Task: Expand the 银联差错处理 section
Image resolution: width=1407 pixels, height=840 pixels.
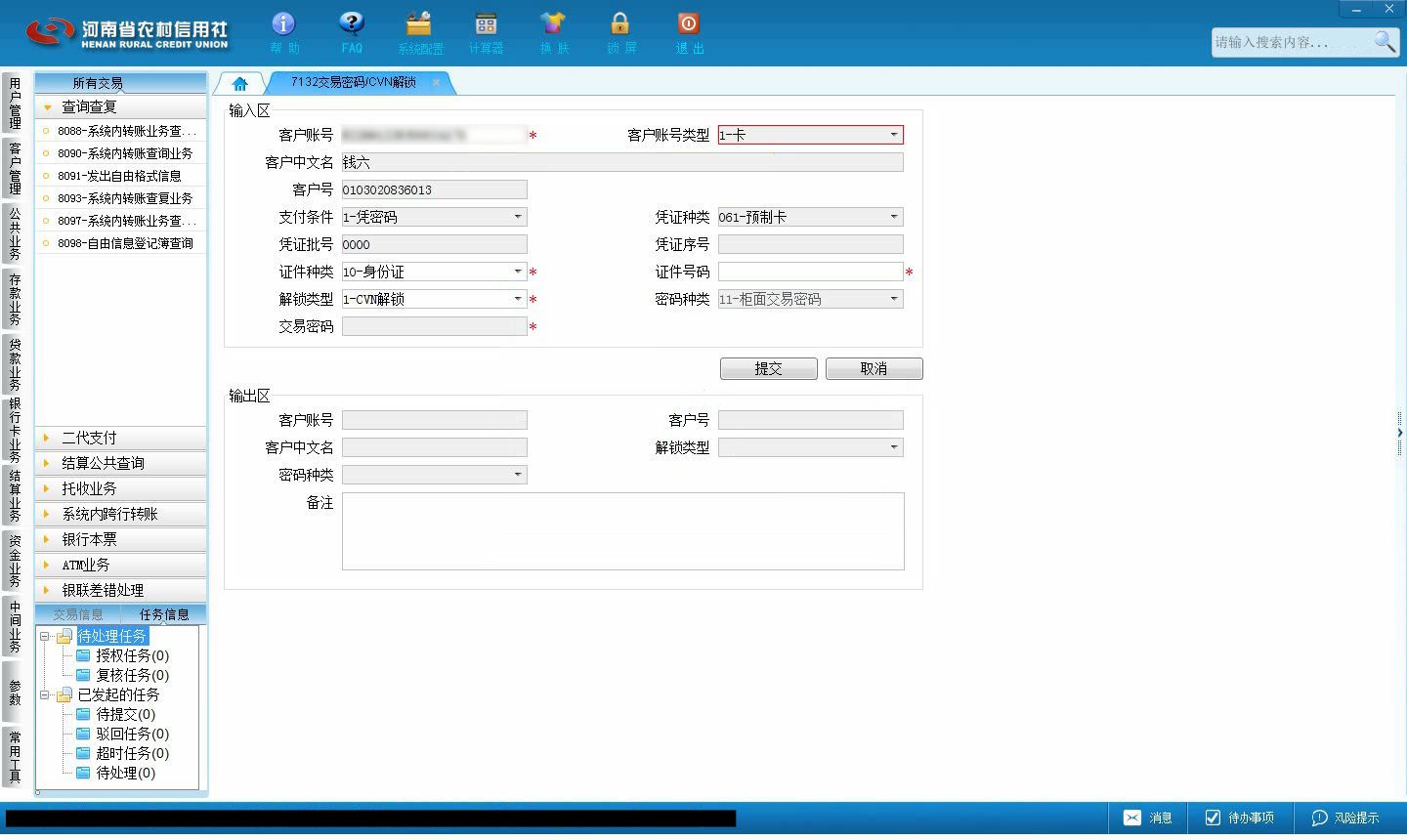Action: [120, 590]
